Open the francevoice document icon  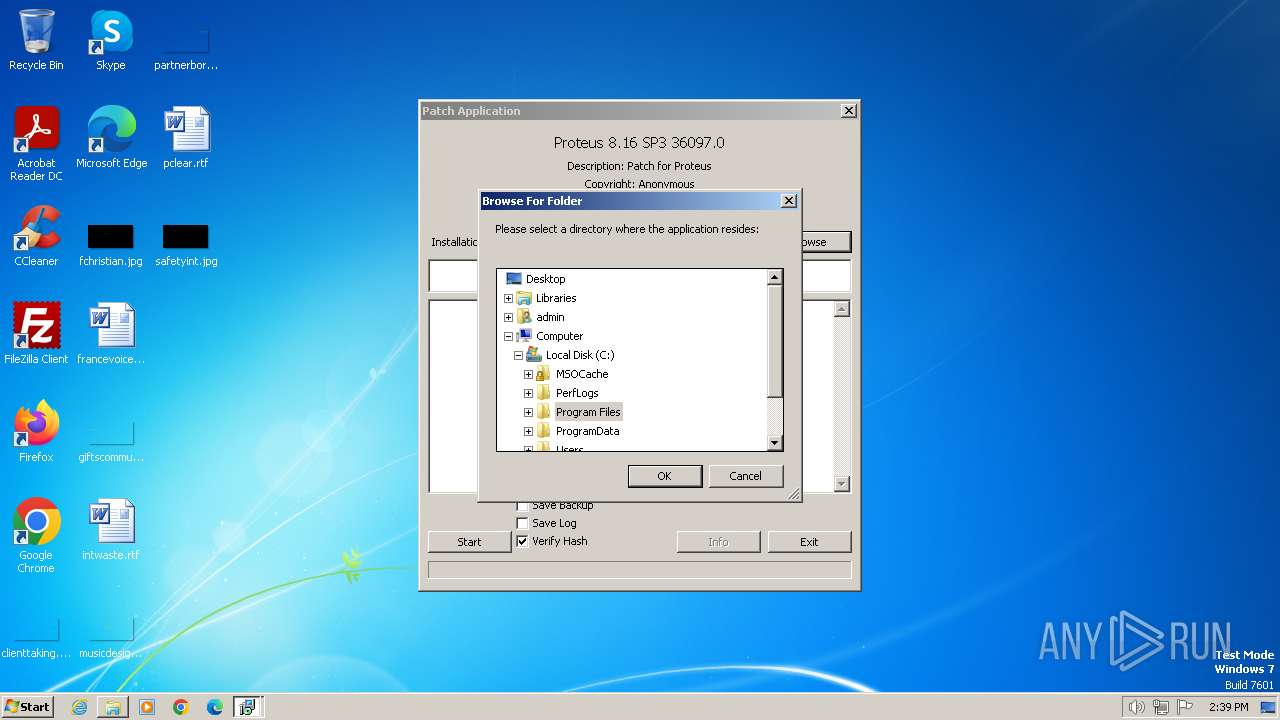pyautogui.click(x=111, y=334)
